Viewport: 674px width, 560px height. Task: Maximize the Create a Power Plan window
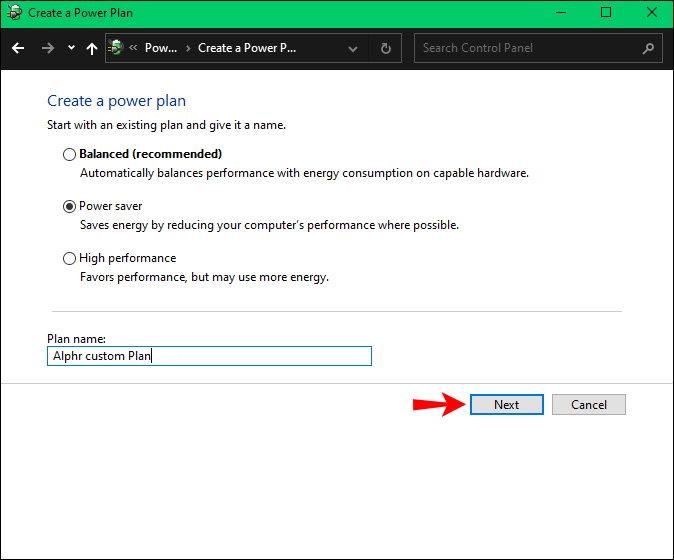coord(606,12)
